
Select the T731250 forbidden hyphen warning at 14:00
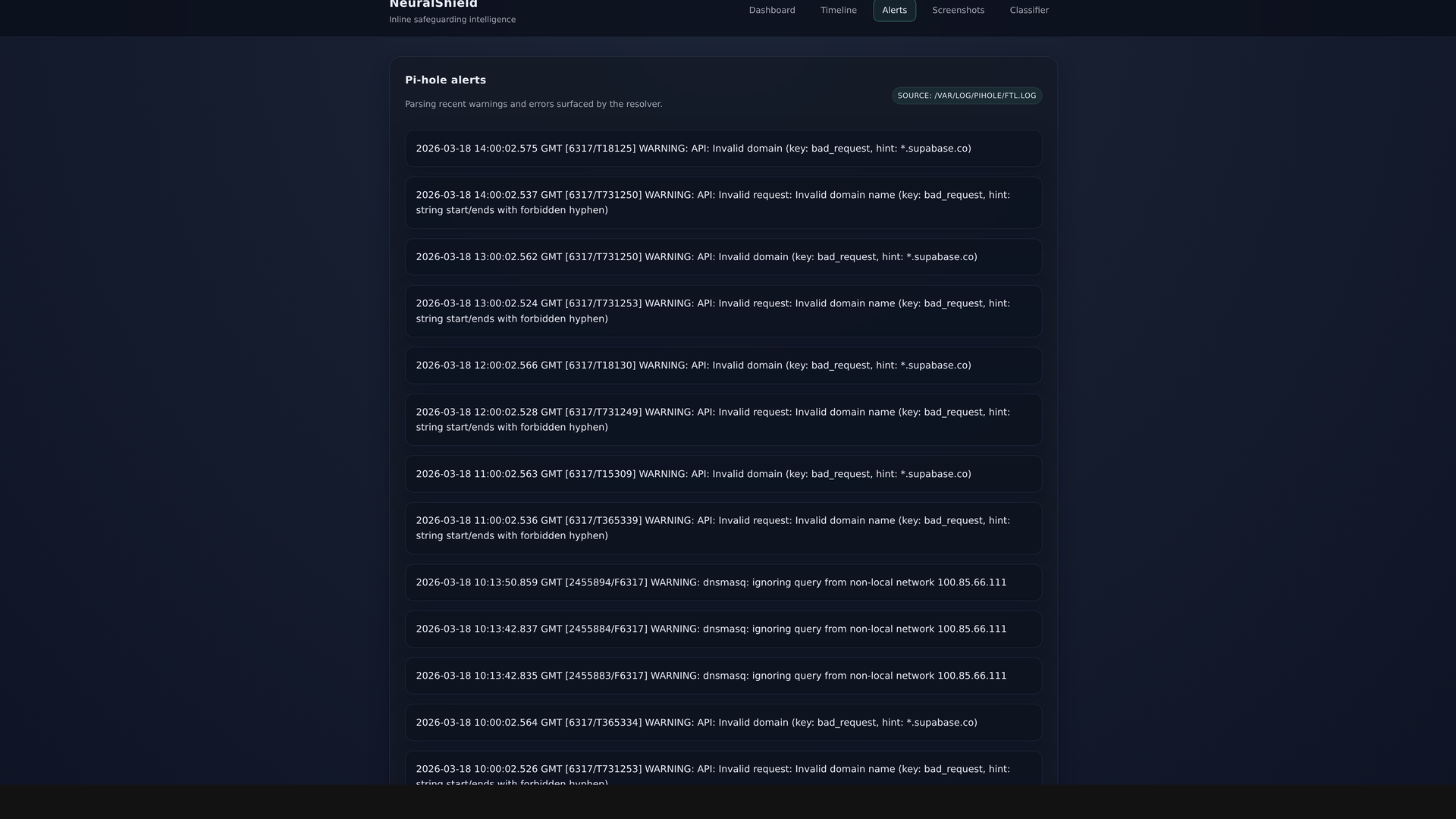click(x=723, y=202)
